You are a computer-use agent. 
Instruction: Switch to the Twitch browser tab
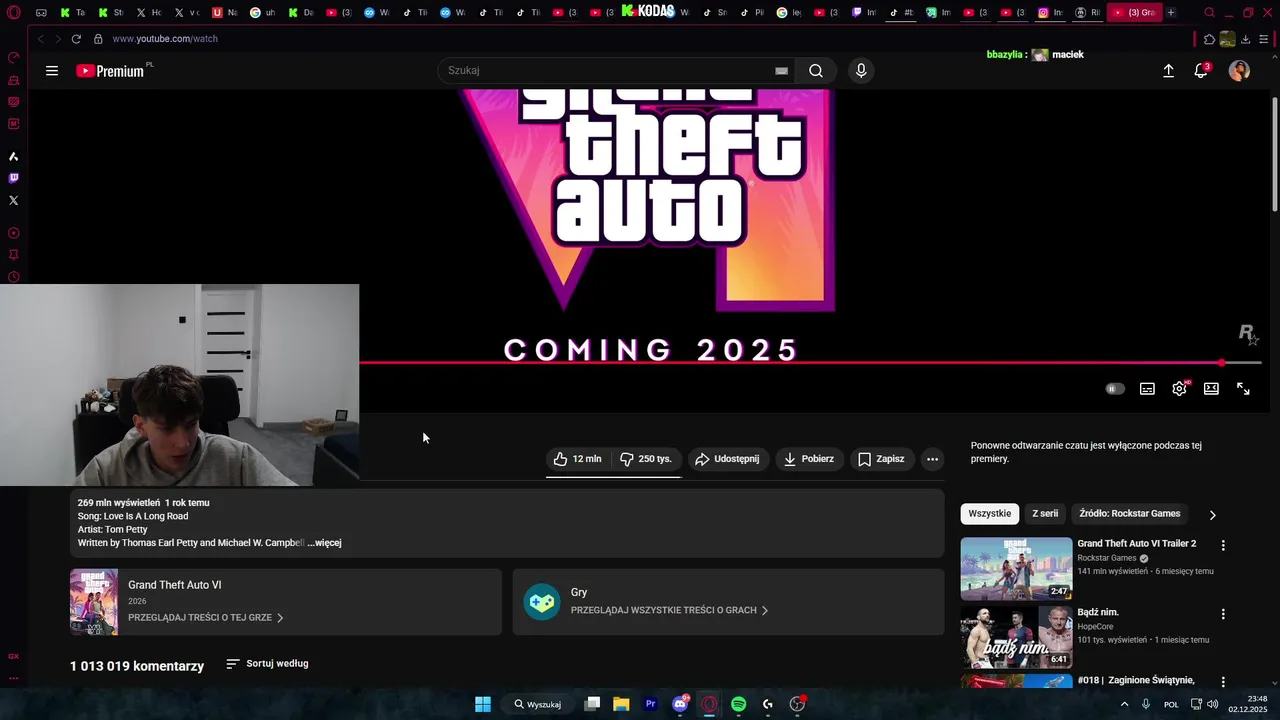tap(864, 13)
